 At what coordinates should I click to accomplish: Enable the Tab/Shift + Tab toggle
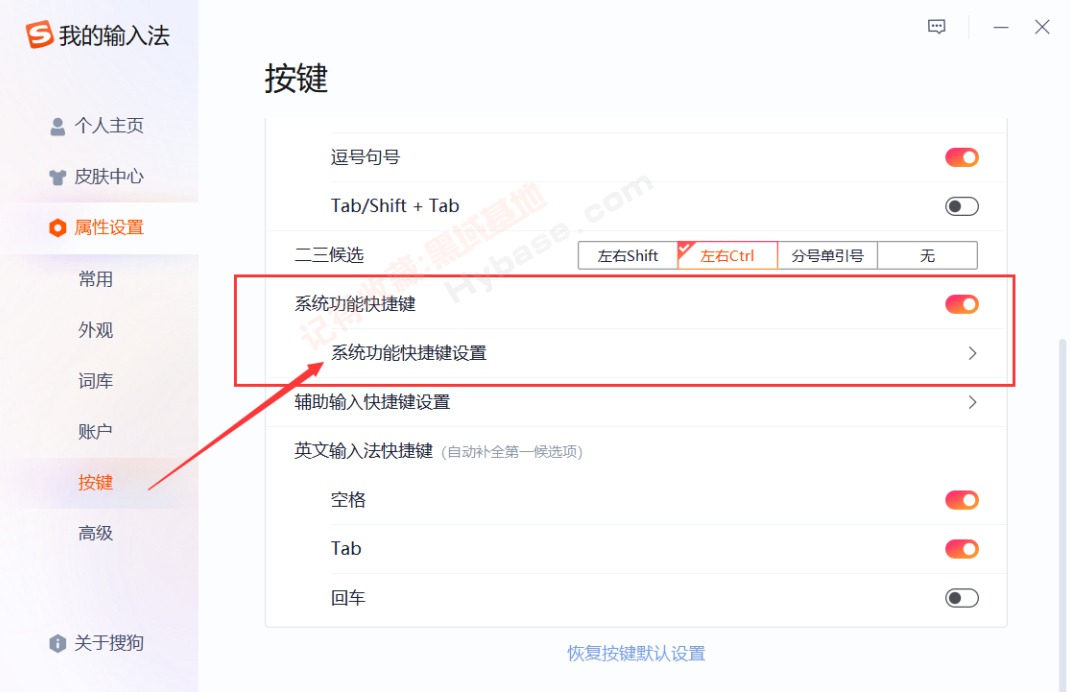(961, 207)
